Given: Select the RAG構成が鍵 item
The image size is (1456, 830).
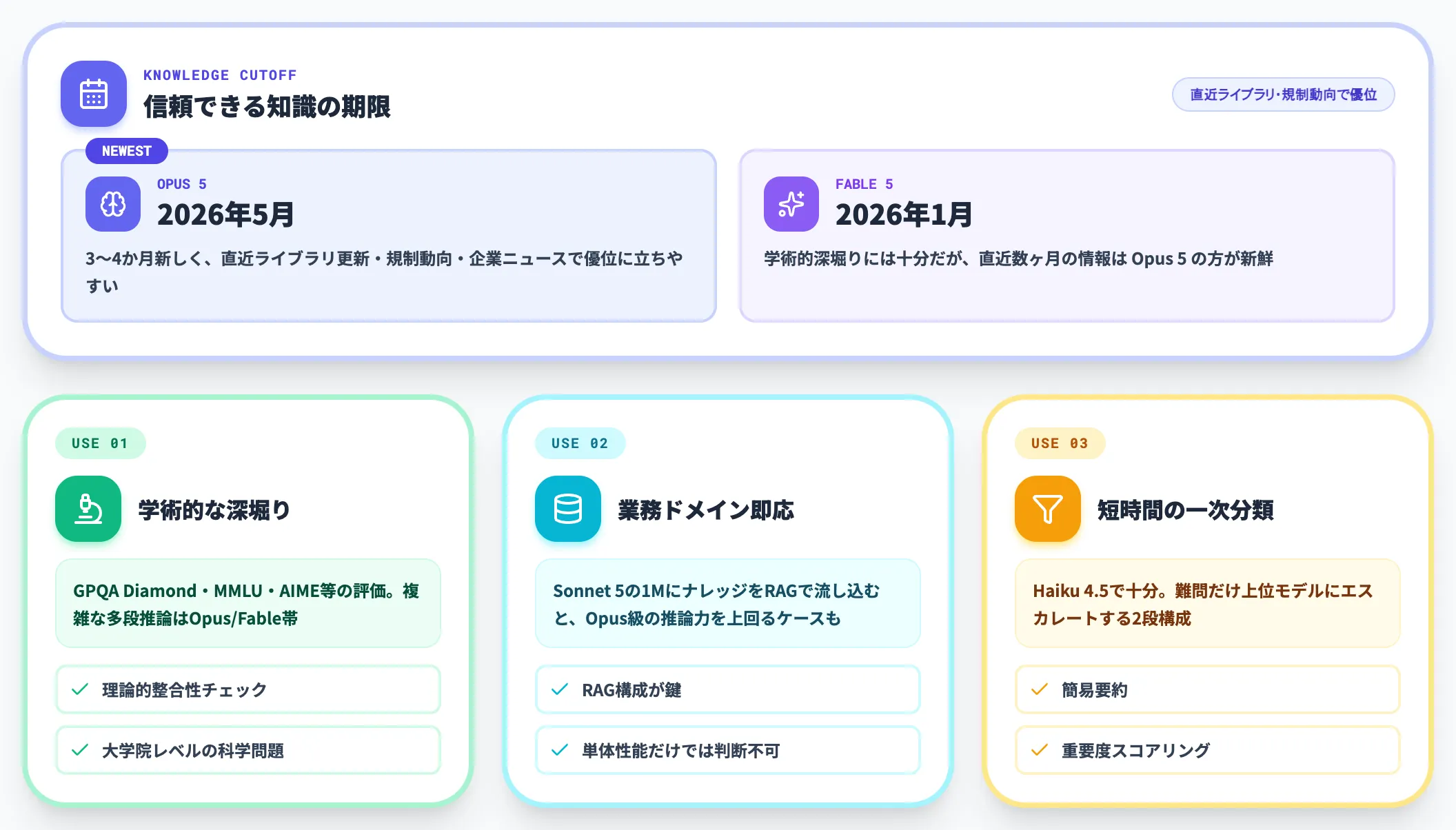Looking at the screenshot, I should (728, 689).
